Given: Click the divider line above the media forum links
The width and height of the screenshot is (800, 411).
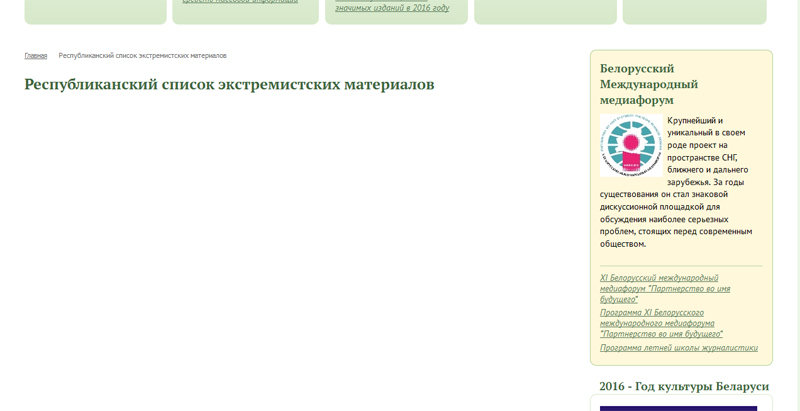Looking at the screenshot, I should click(x=680, y=266).
